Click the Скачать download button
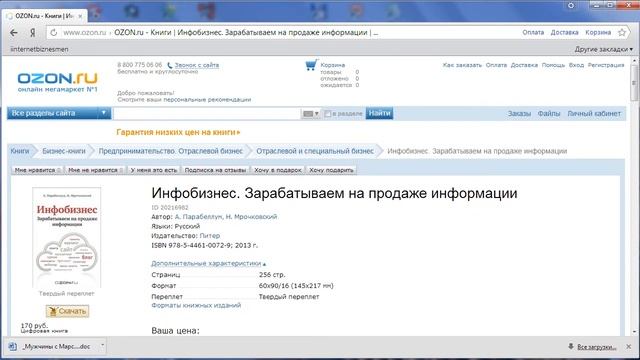This screenshot has height=360, width=640. (67, 311)
